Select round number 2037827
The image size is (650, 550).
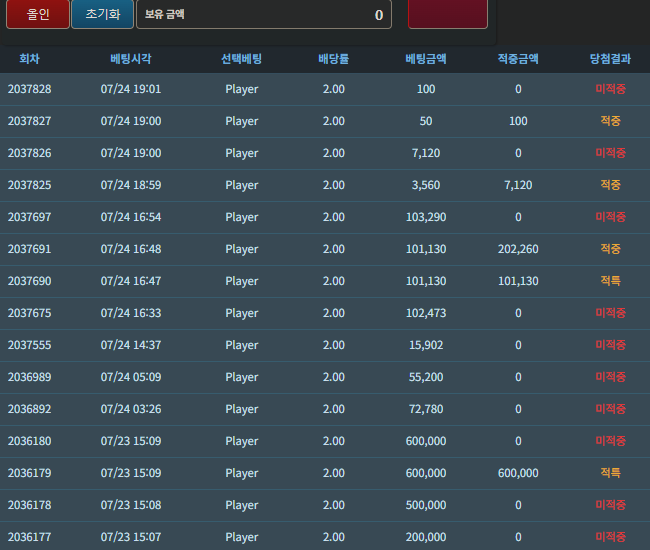(29, 121)
